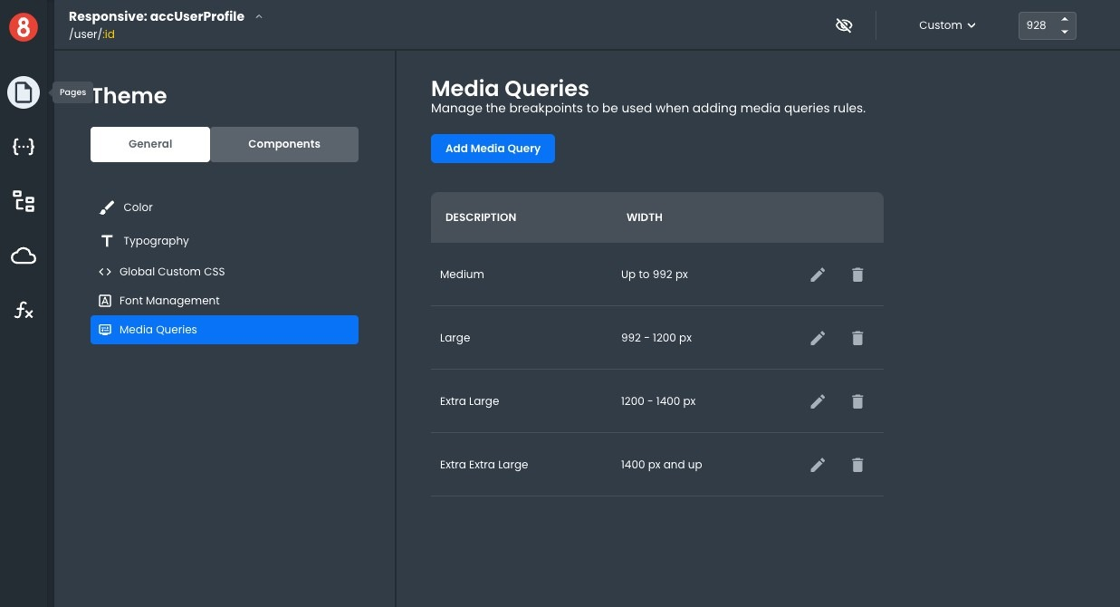Viewport: 1120px width, 607px height.
Task: Open the cloud Resources icon
Action: pos(23,257)
